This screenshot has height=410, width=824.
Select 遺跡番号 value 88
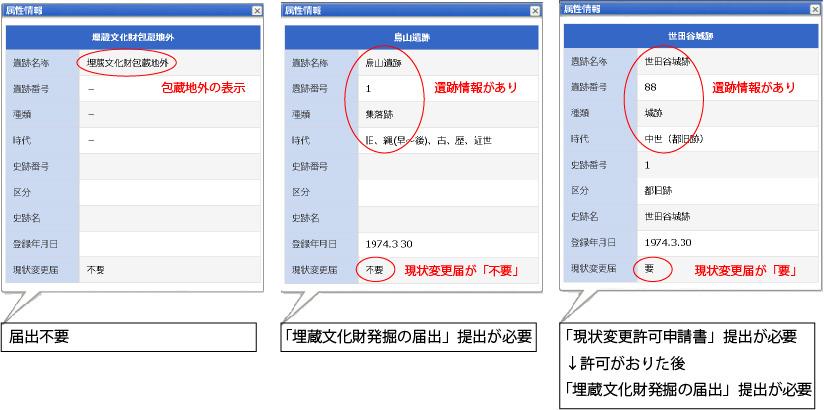[650, 87]
